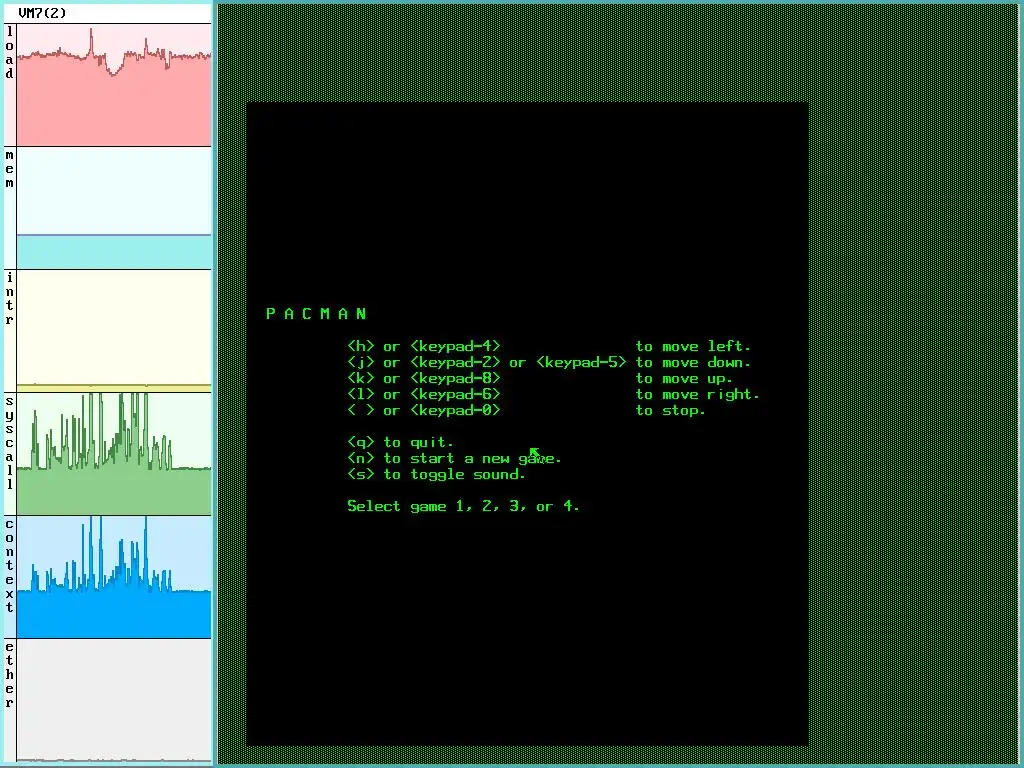Image resolution: width=1024 pixels, height=768 pixels.
Task: Click the '<q> to quit.' line
Action: [400, 442]
